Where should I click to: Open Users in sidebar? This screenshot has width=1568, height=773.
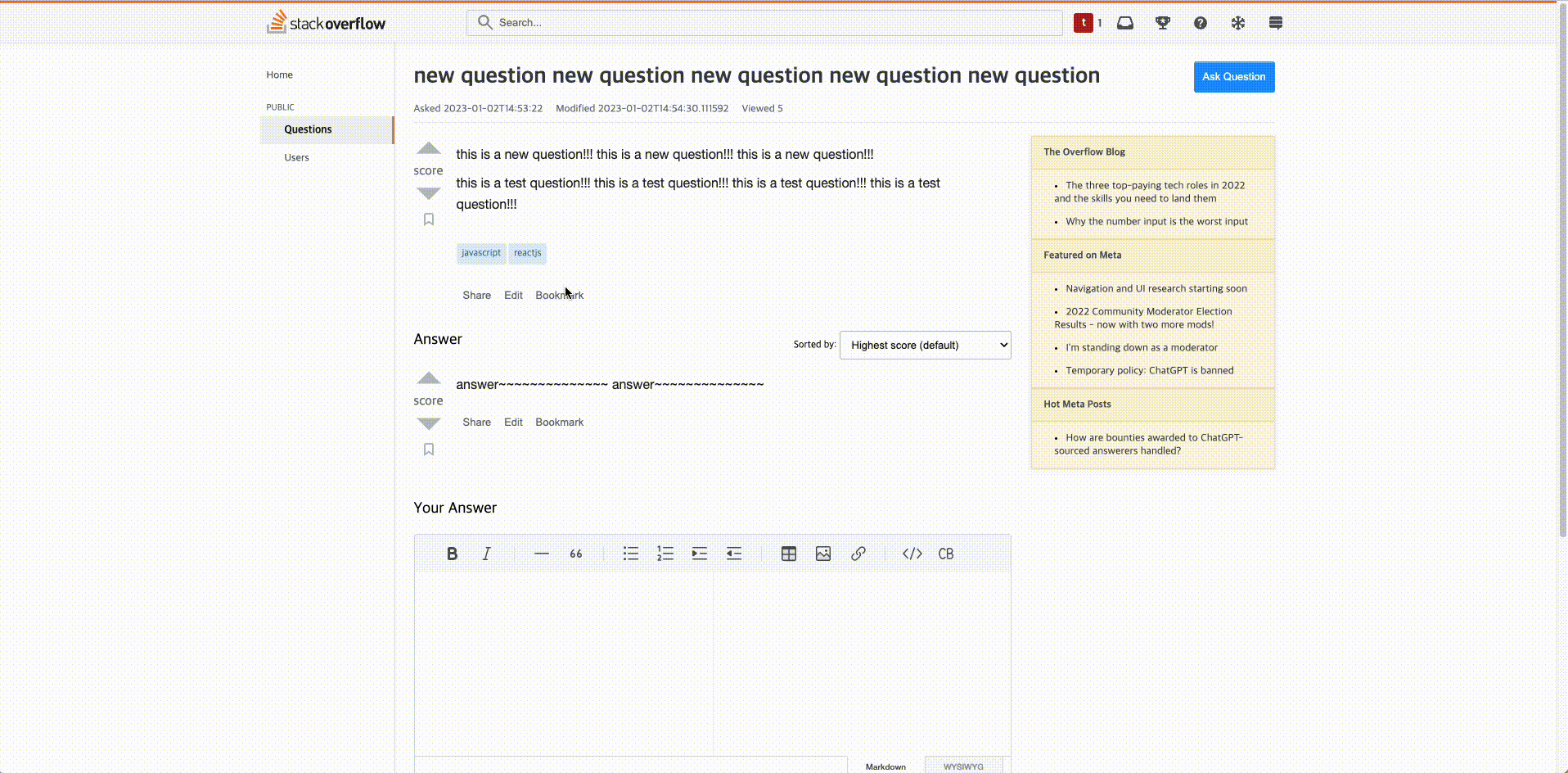tap(296, 157)
